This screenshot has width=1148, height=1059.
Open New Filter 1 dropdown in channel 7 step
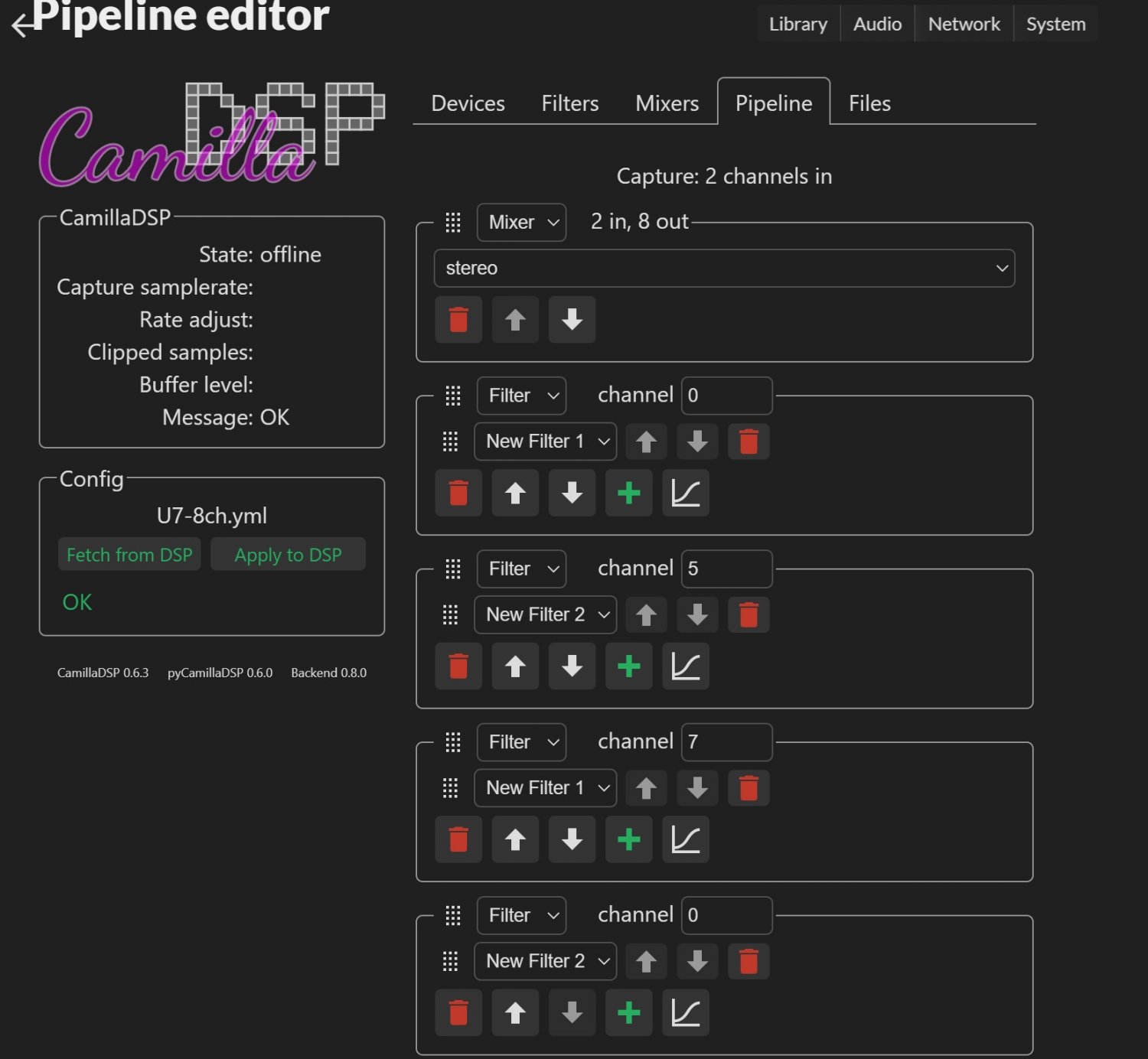coord(546,788)
